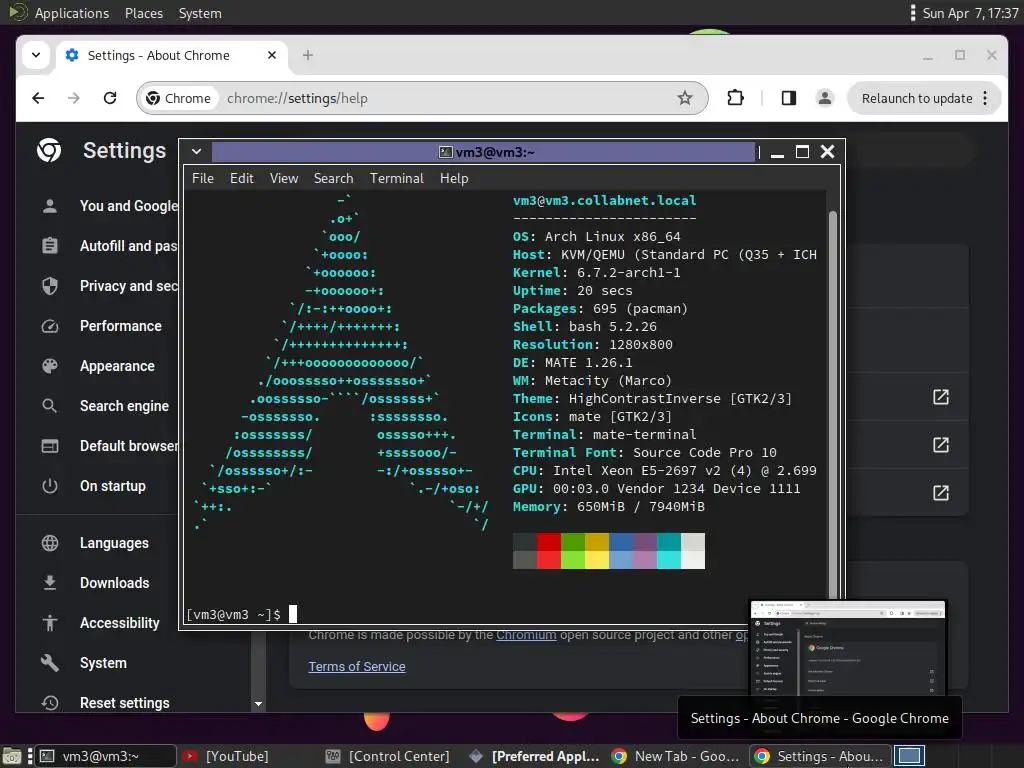Viewport: 1024px width, 768px height.
Task: Open the Terms of Service link
Action: pyautogui.click(x=357, y=666)
